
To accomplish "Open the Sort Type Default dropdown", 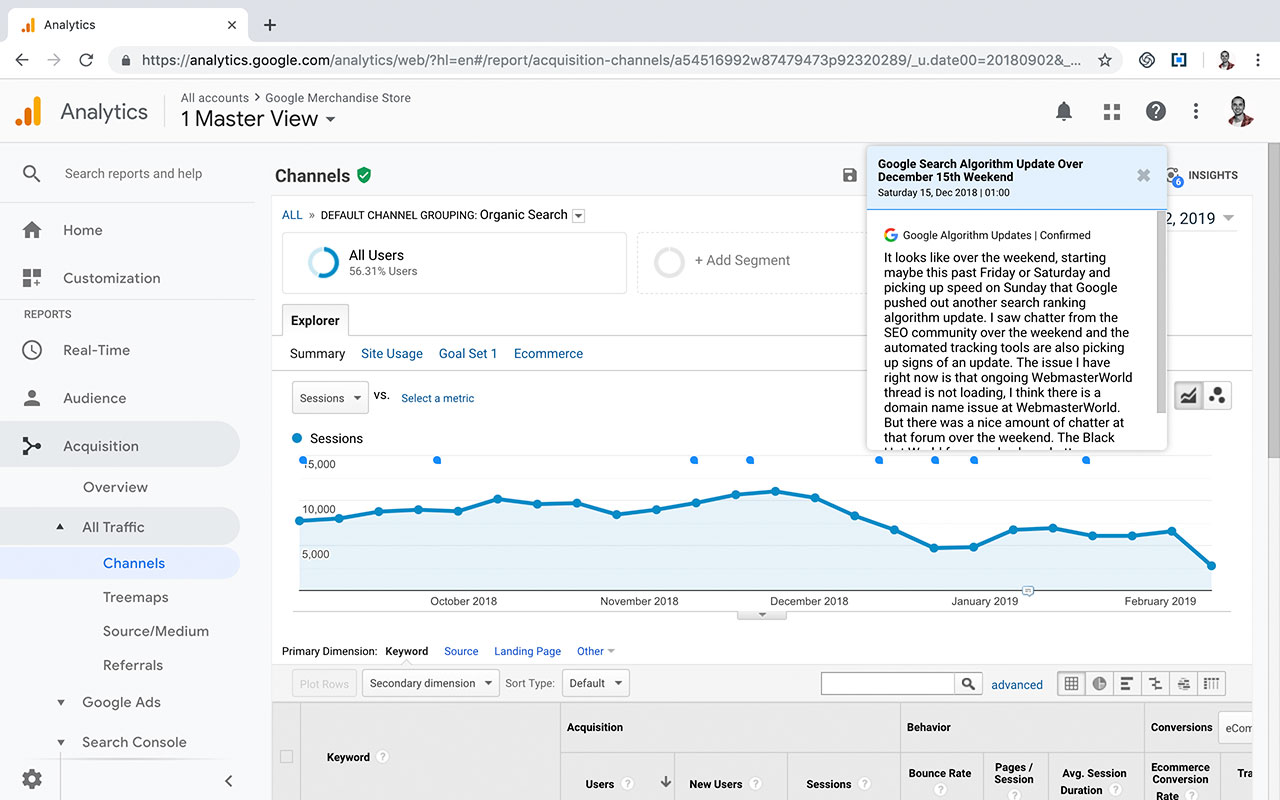I will coord(594,684).
